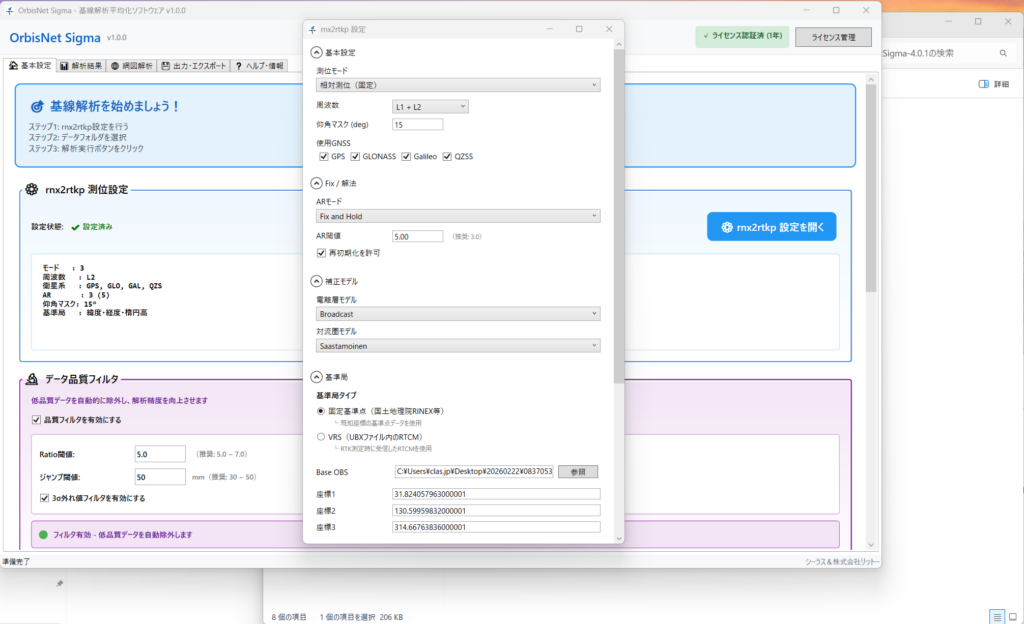Click the search magnifier icon in Explorer
Screen dimensions: 1024x624
pos(1003,53)
